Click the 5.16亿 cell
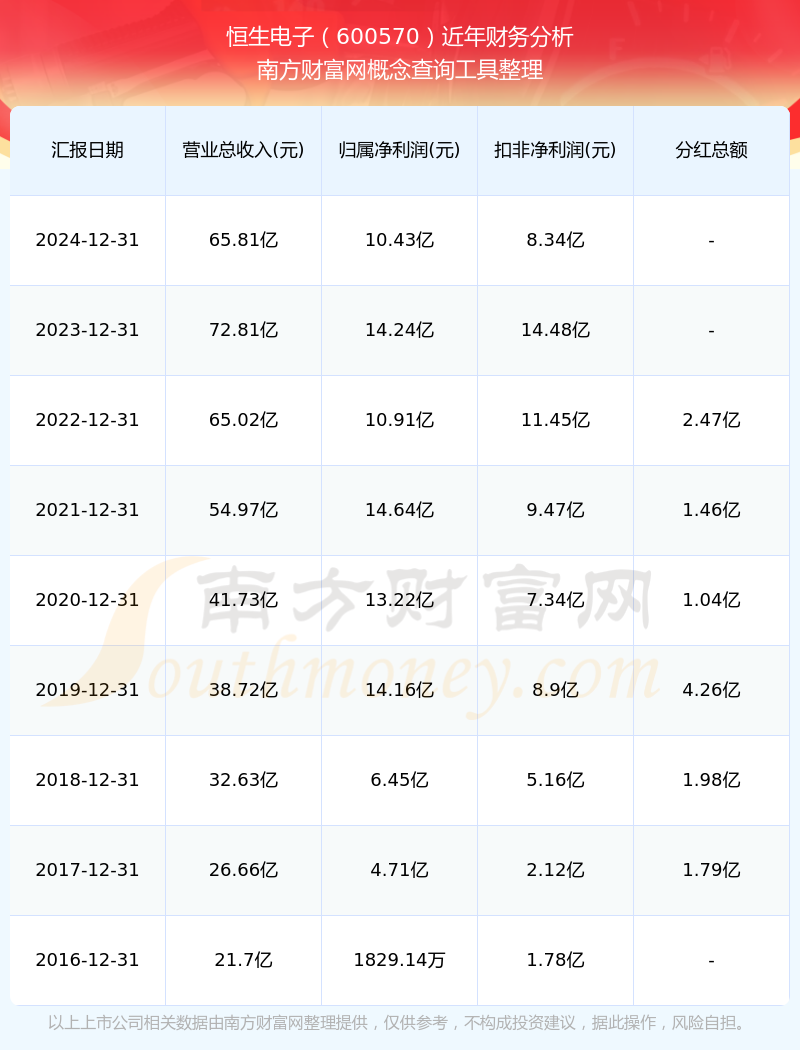 click(556, 780)
